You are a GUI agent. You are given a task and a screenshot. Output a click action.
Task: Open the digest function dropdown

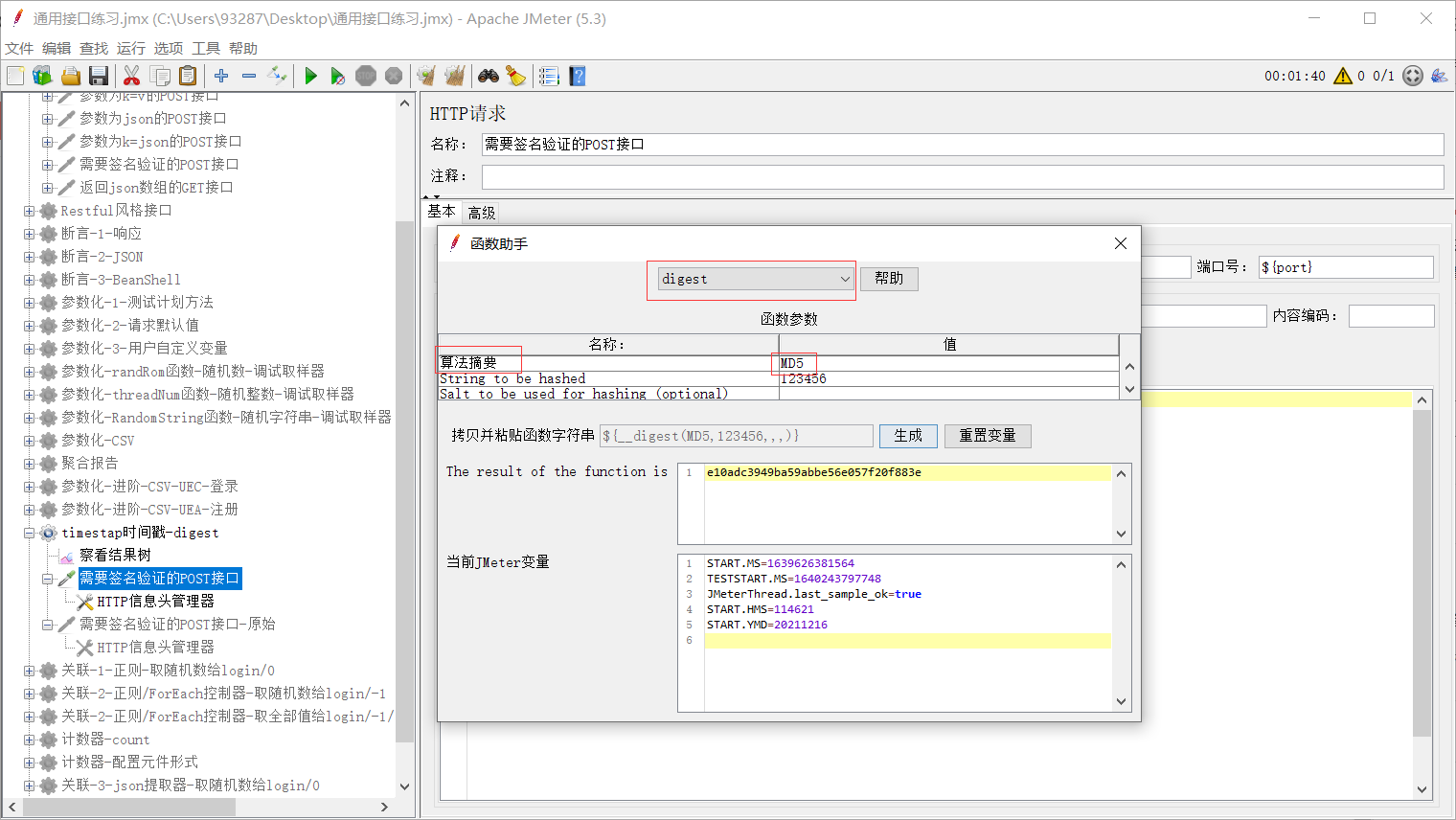point(755,279)
